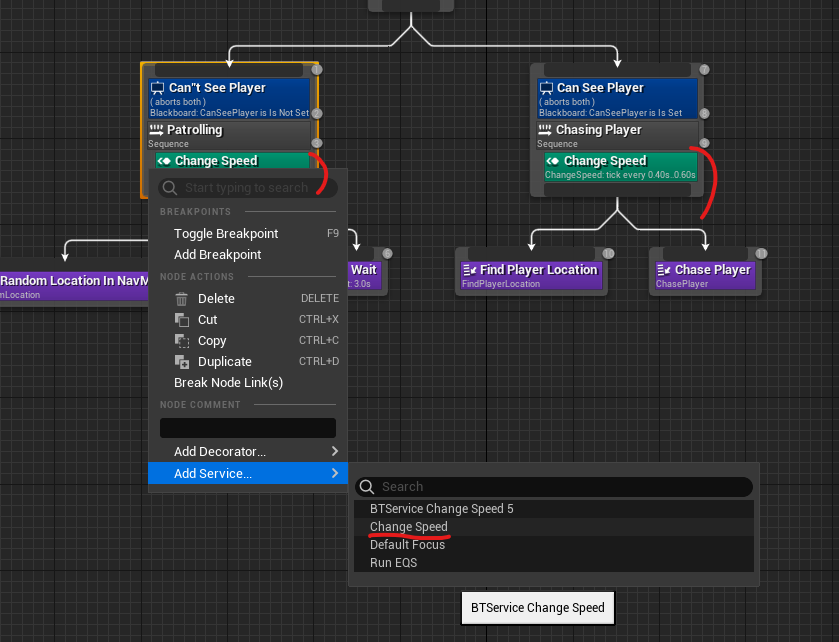Select the Can't See Player decorator

[x=230, y=99]
